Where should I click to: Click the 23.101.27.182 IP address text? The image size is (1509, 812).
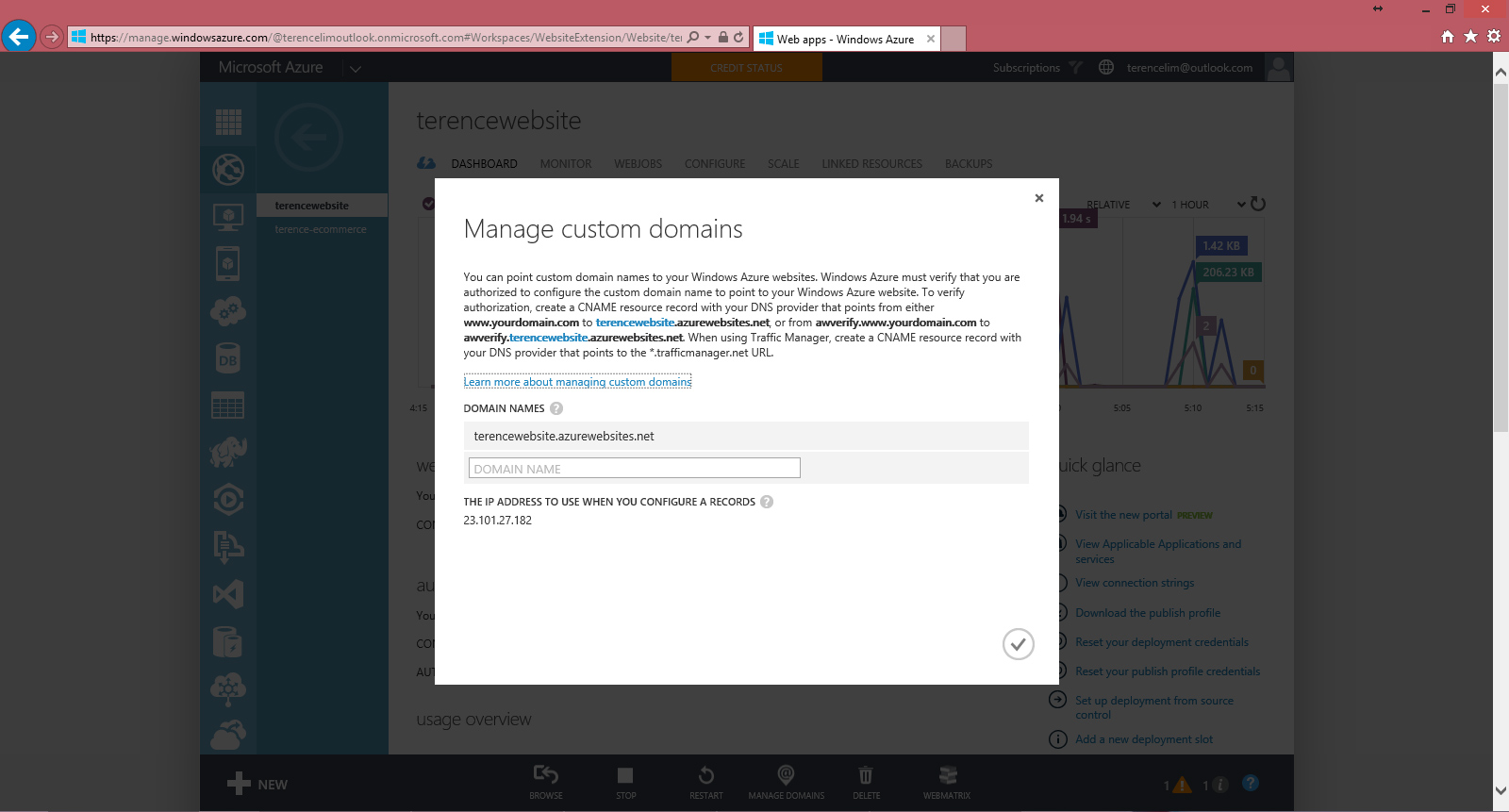click(x=497, y=521)
